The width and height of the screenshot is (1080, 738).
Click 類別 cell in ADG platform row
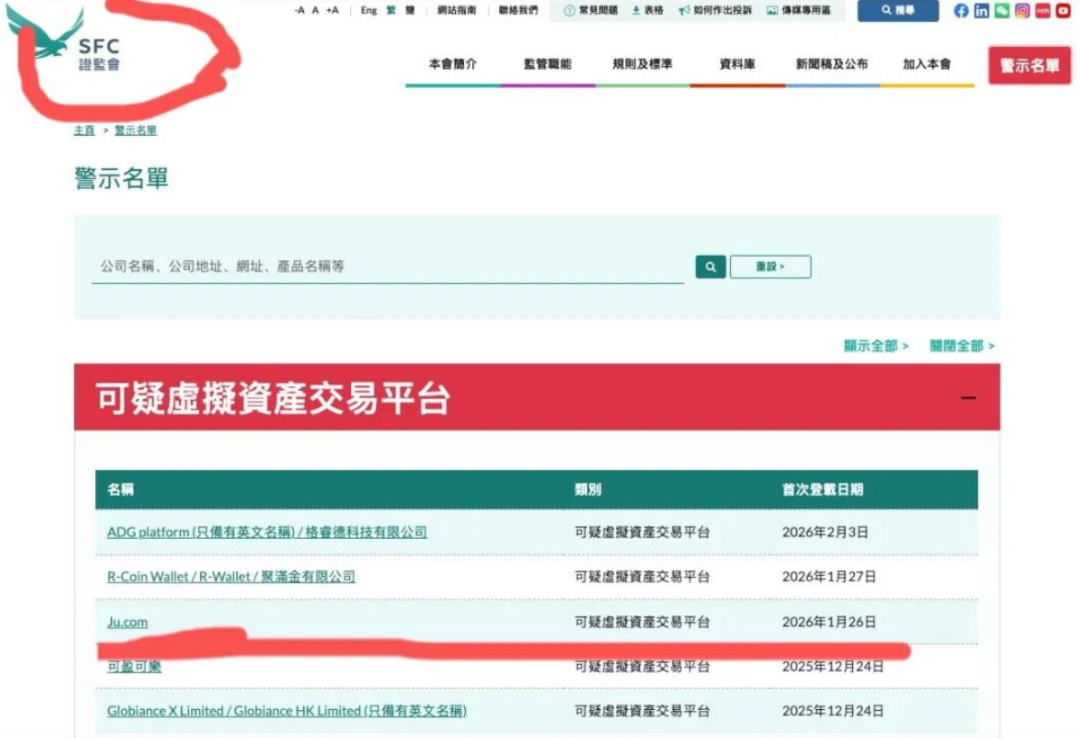coord(642,532)
